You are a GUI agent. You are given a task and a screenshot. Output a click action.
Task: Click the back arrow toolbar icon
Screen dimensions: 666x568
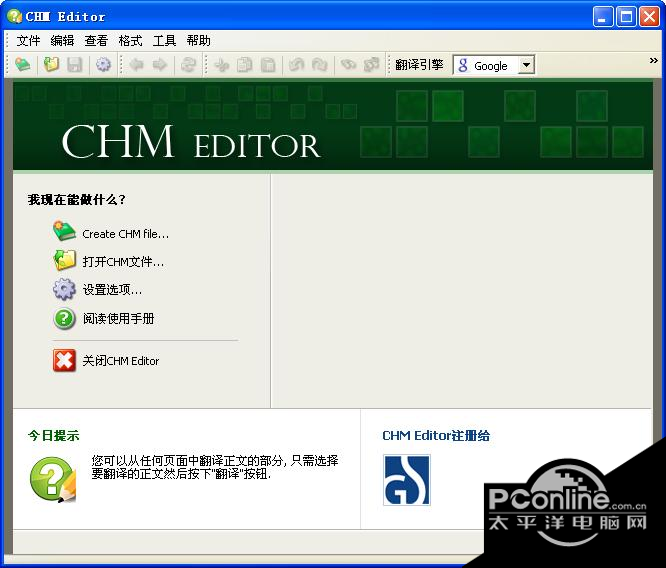tap(136, 65)
